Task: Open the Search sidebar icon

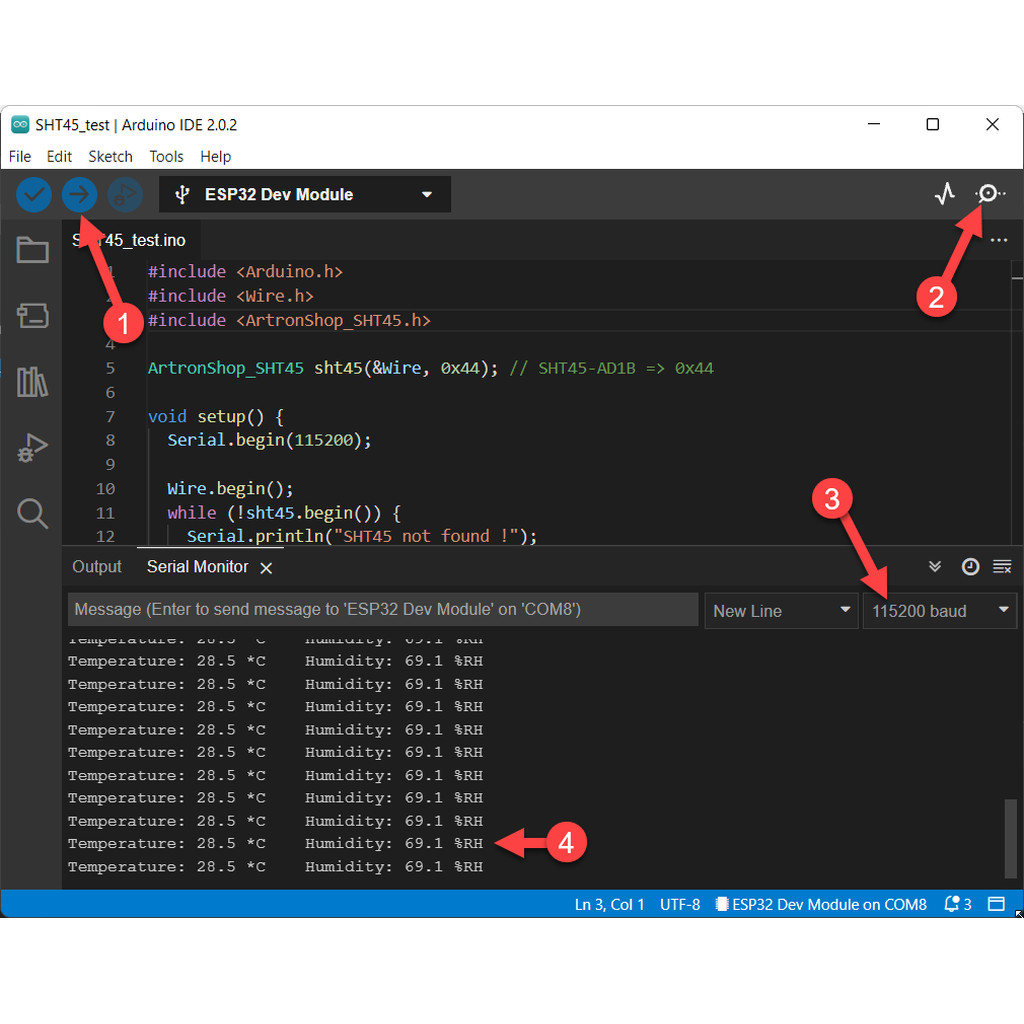Action: 33,514
